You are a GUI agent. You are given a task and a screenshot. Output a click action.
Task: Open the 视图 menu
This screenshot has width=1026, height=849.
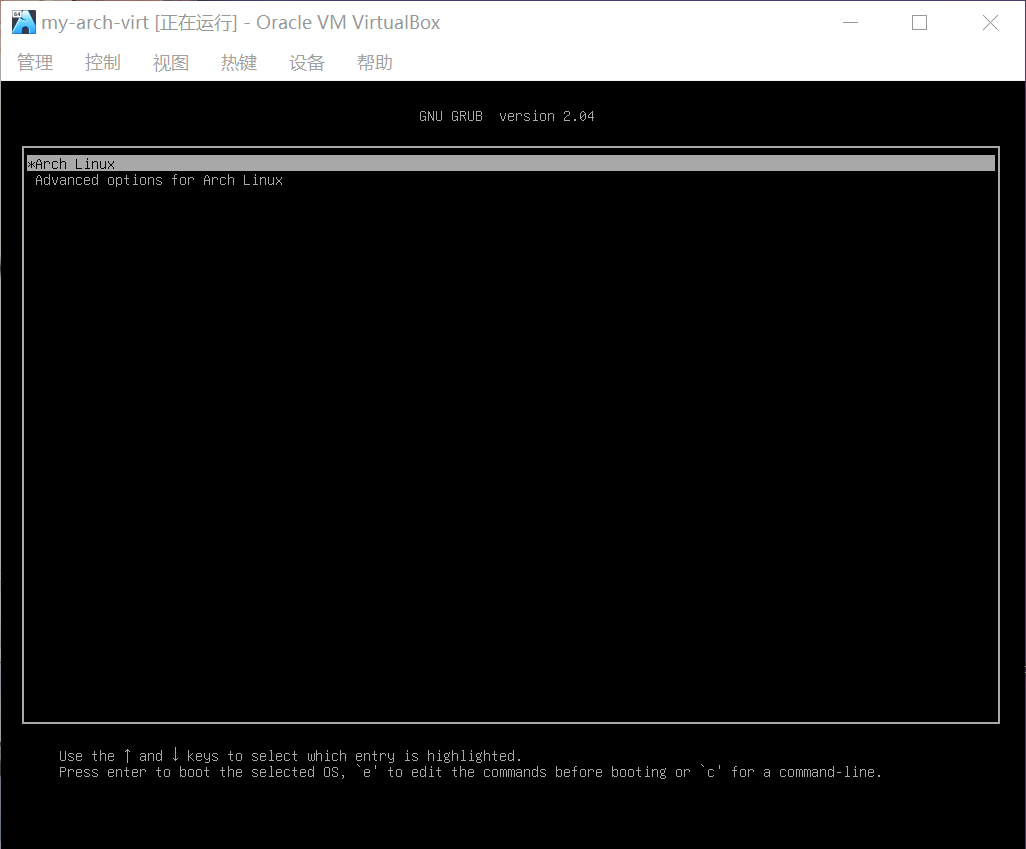171,63
